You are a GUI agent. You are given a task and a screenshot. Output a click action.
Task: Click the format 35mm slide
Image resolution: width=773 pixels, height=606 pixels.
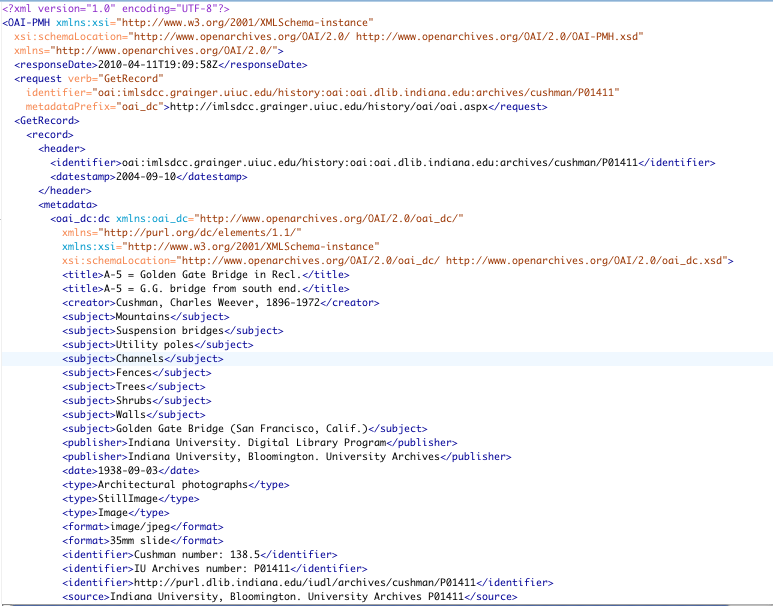[143, 541]
